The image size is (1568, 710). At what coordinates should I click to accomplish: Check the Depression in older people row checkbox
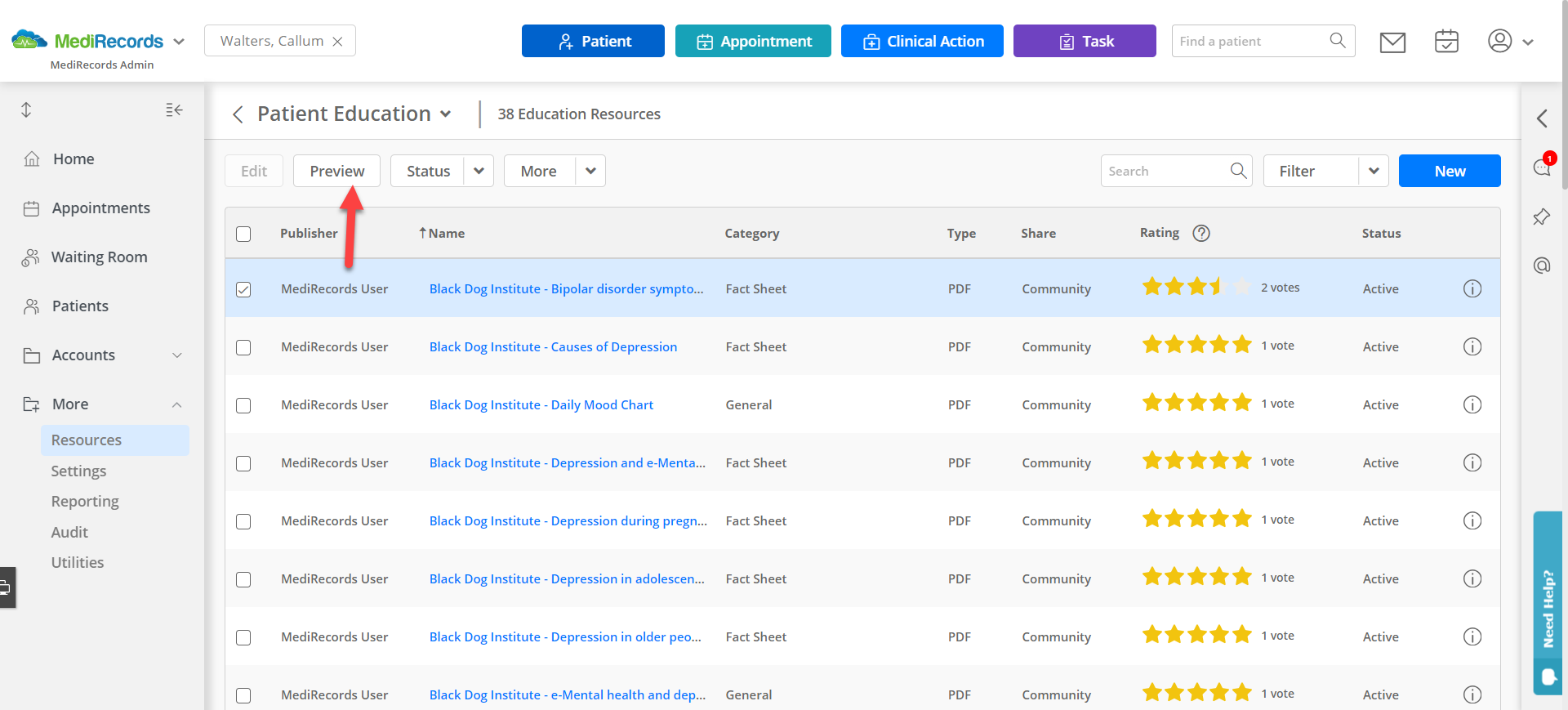(243, 637)
